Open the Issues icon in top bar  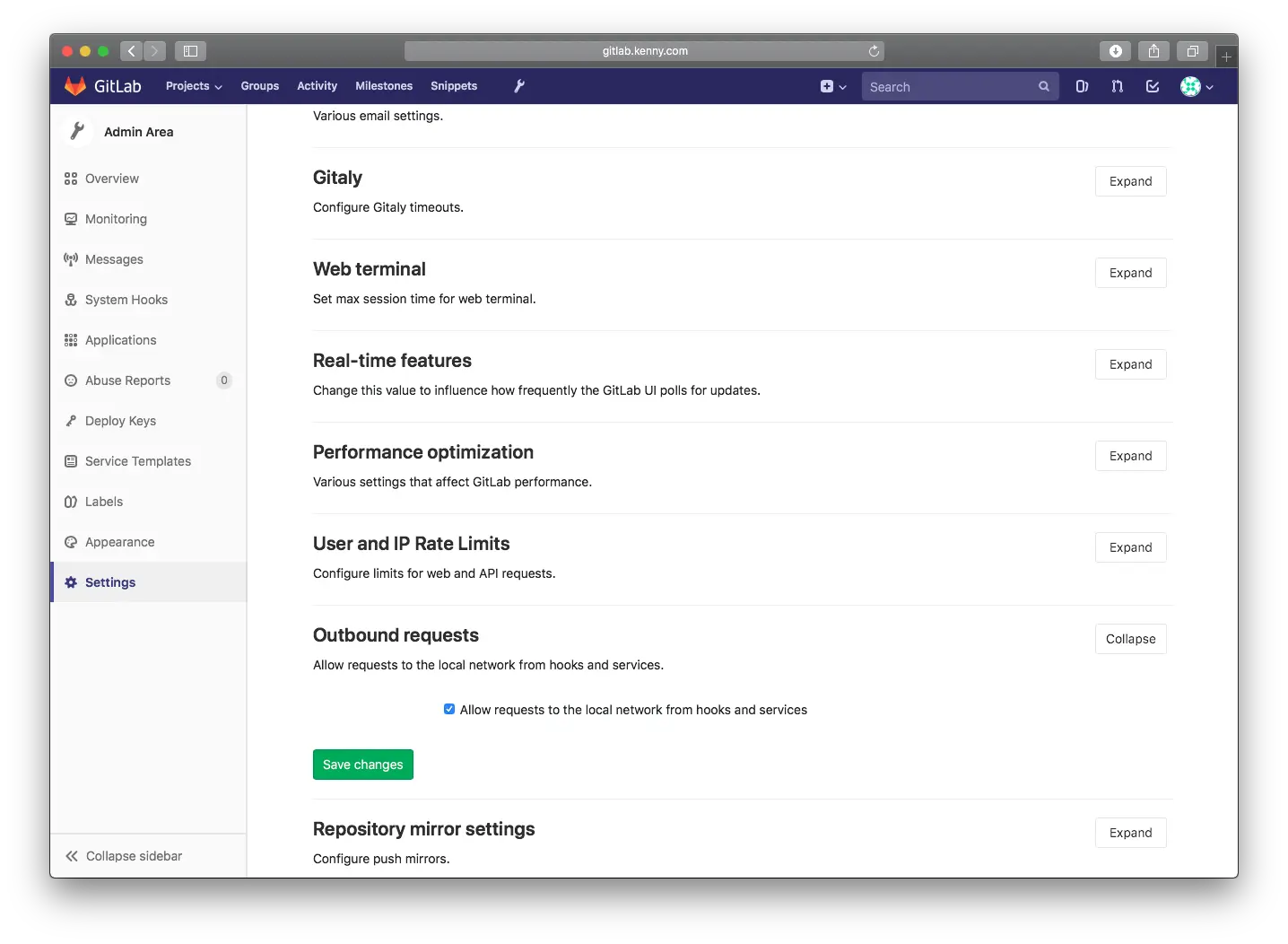1083,87
